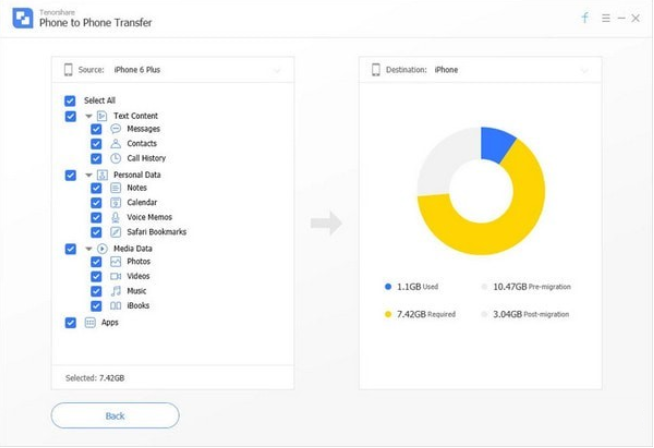Click the blue Used chart segment
This screenshot has height=448, width=654.
(496, 143)
